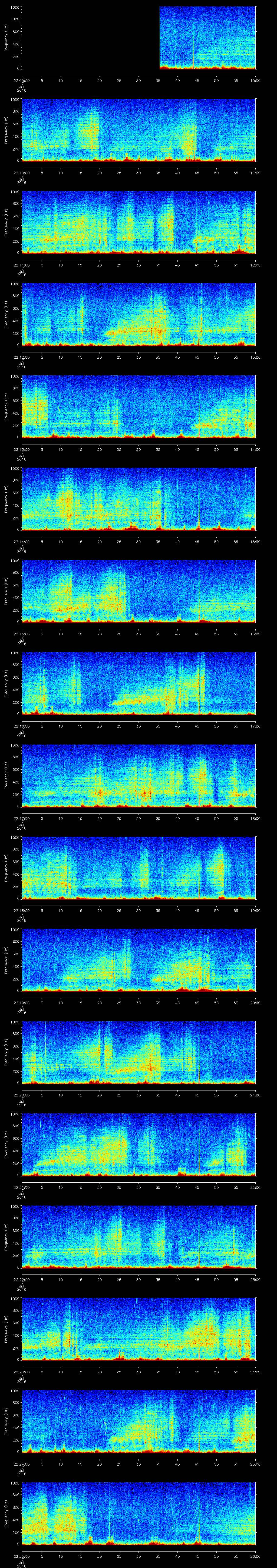
Task: Click the 22:16:00 start time label
Action: (x=21, y=726)
